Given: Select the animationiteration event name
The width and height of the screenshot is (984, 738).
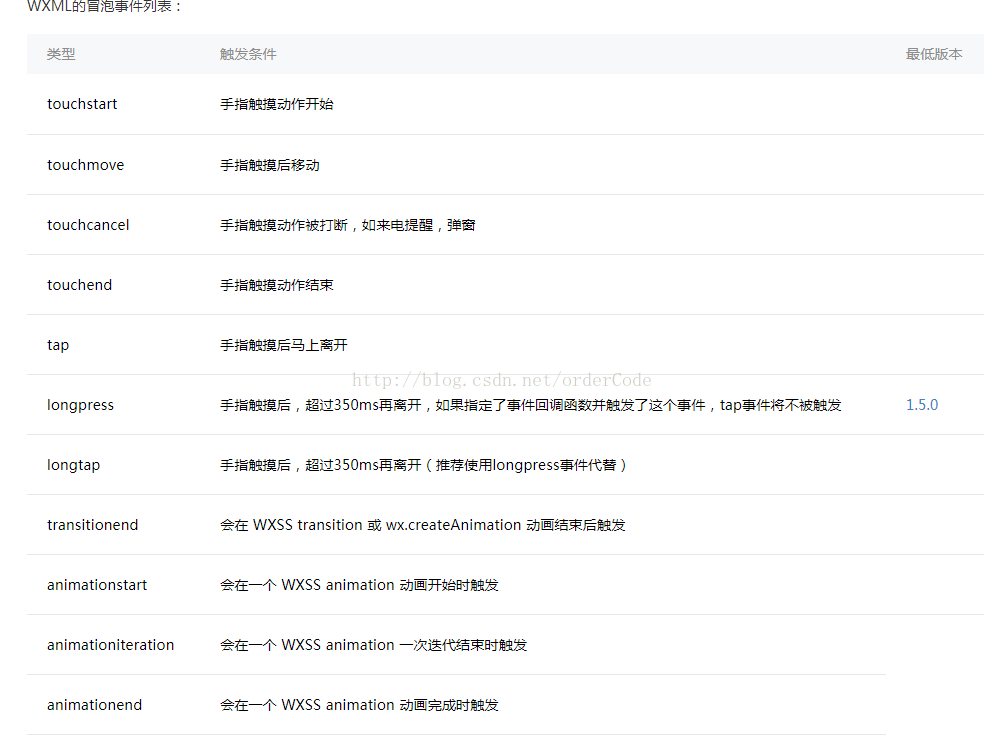Looking at the screenshot, I should (110, 645).
